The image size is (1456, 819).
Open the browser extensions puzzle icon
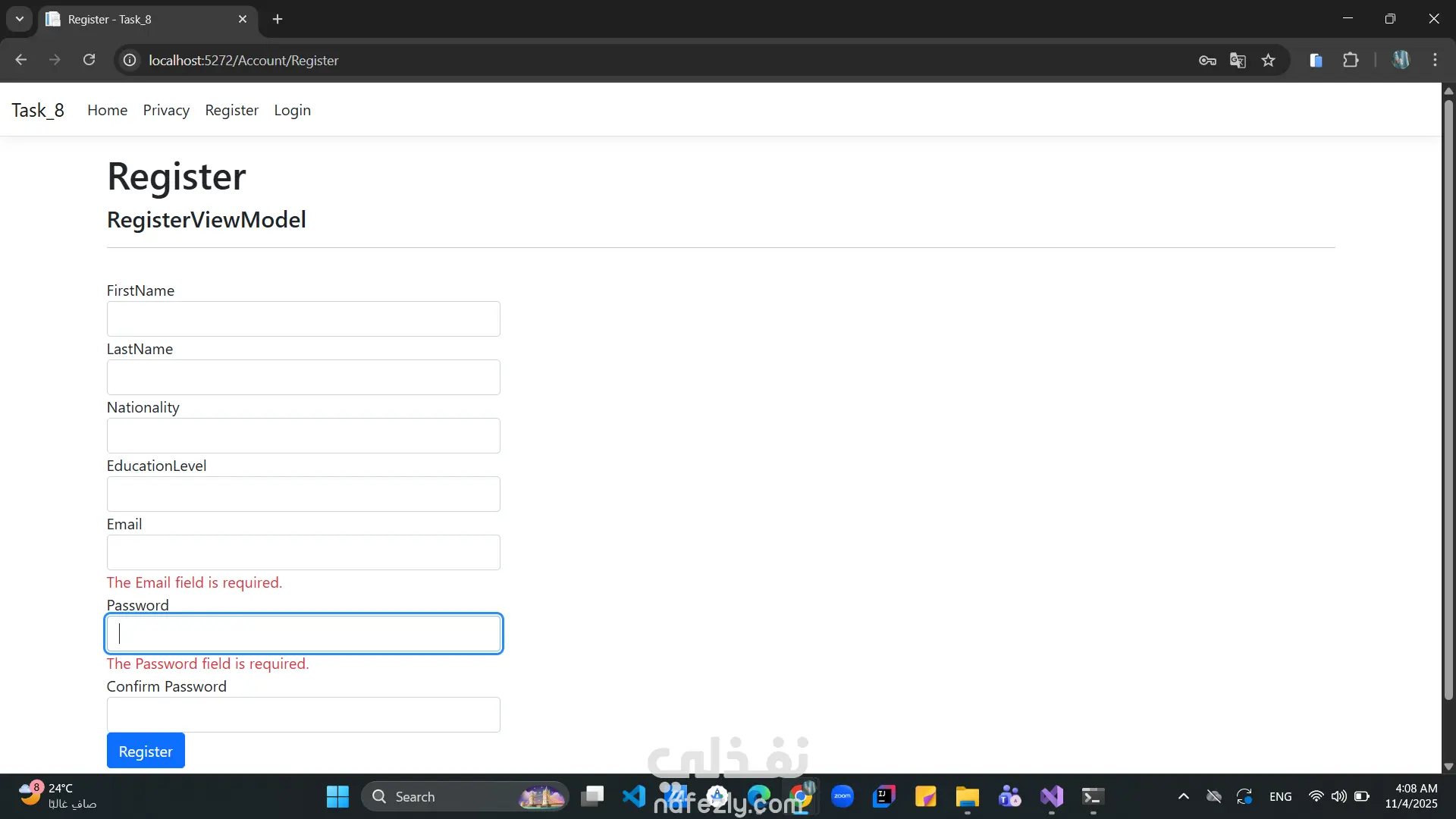(1351, 60)
